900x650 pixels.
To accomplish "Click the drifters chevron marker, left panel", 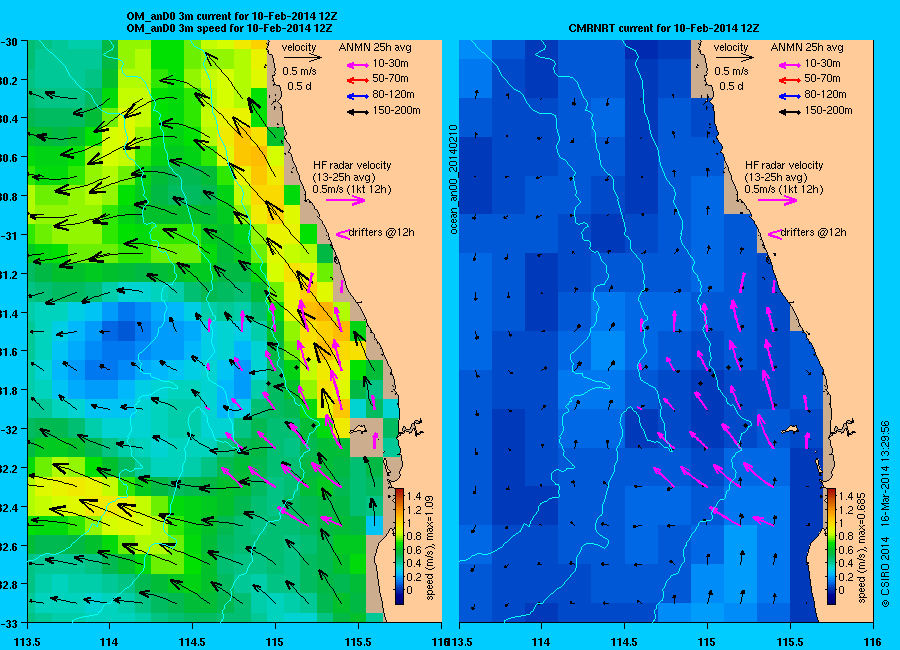I will coord(343,234).
